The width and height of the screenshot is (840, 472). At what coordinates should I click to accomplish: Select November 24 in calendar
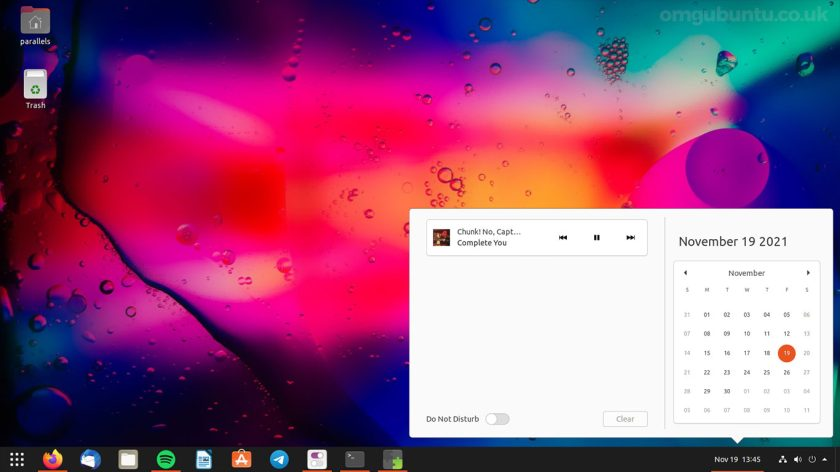pos(747,372)
